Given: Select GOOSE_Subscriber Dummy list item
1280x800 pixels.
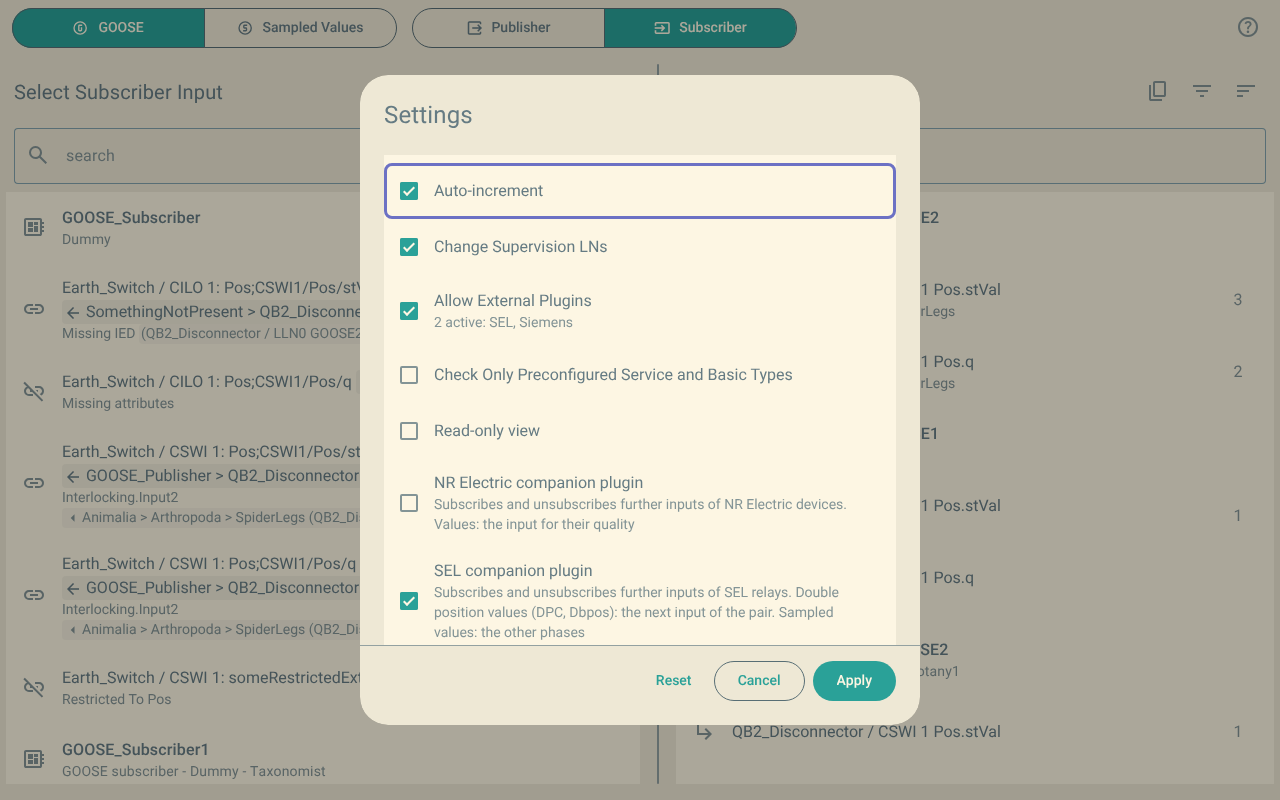Looking at the screenshot, I should 323,228.
